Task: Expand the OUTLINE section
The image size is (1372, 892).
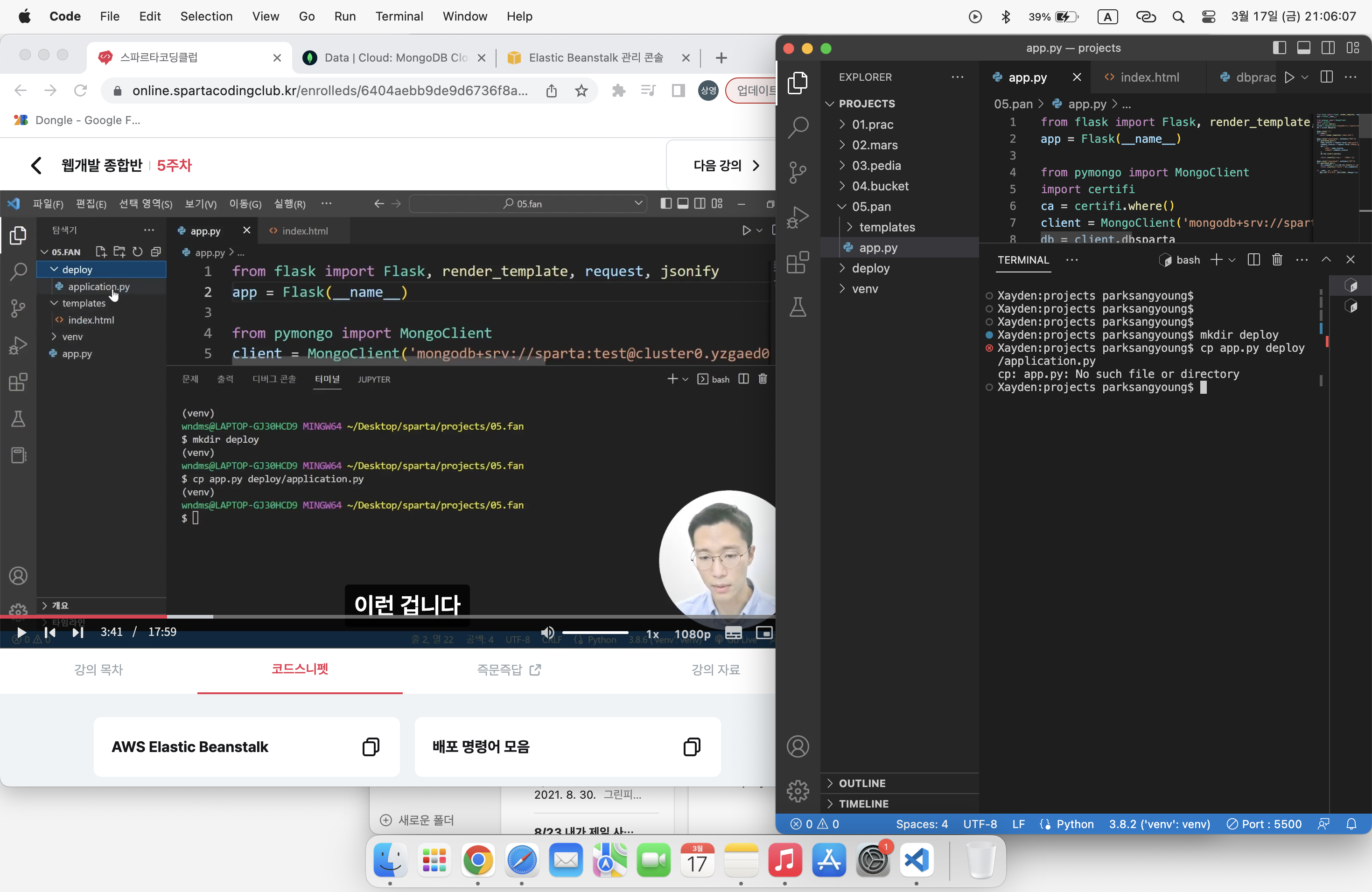Action: click(862, 783)
